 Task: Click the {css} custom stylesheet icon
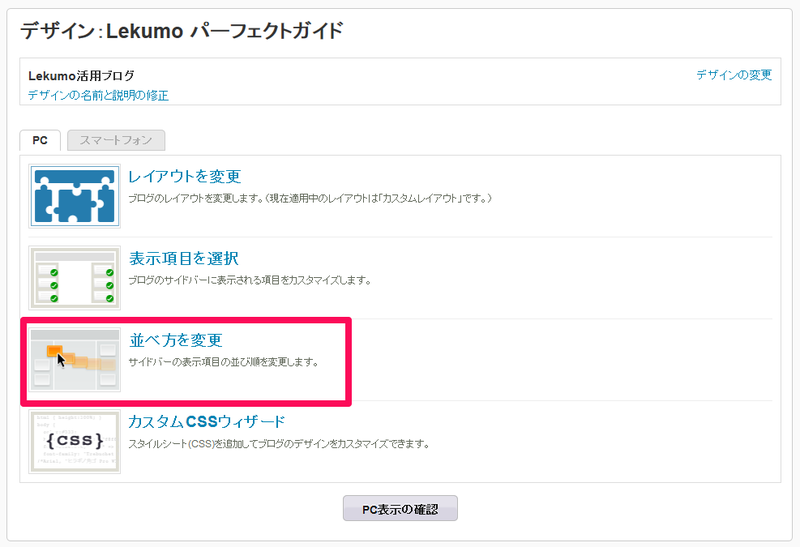click(x=74, y=441)
